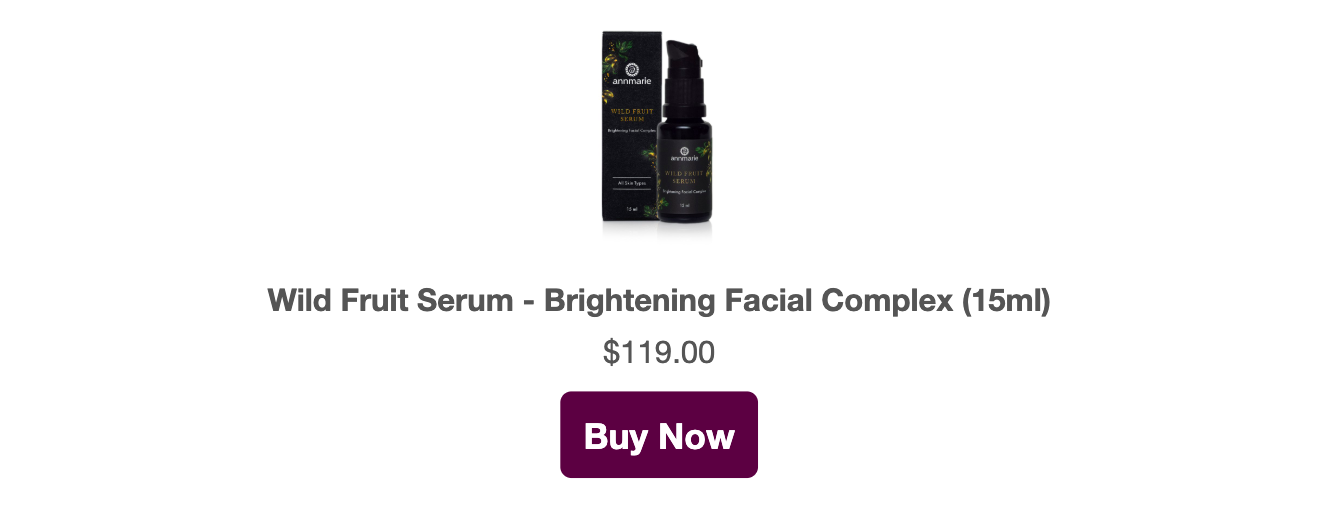This screenshot has height=509, width=1321.
Task: Click the fruit illustration on the bottle label
Action: pyautogui.click(x=704, y=152)
